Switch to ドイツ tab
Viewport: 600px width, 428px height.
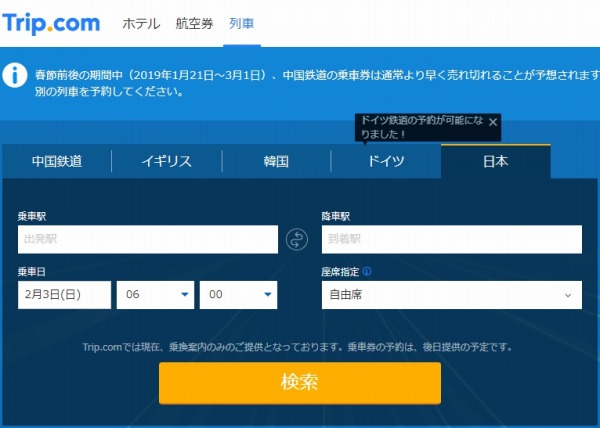386,161
